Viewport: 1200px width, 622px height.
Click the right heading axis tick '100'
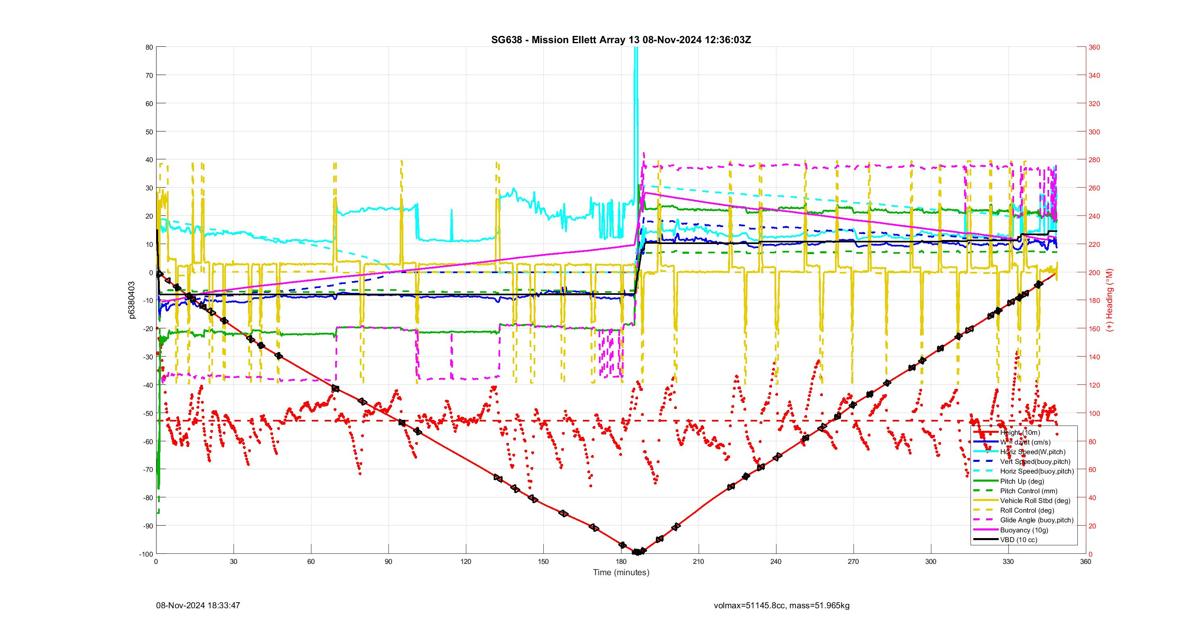(x=1095, y=413)
